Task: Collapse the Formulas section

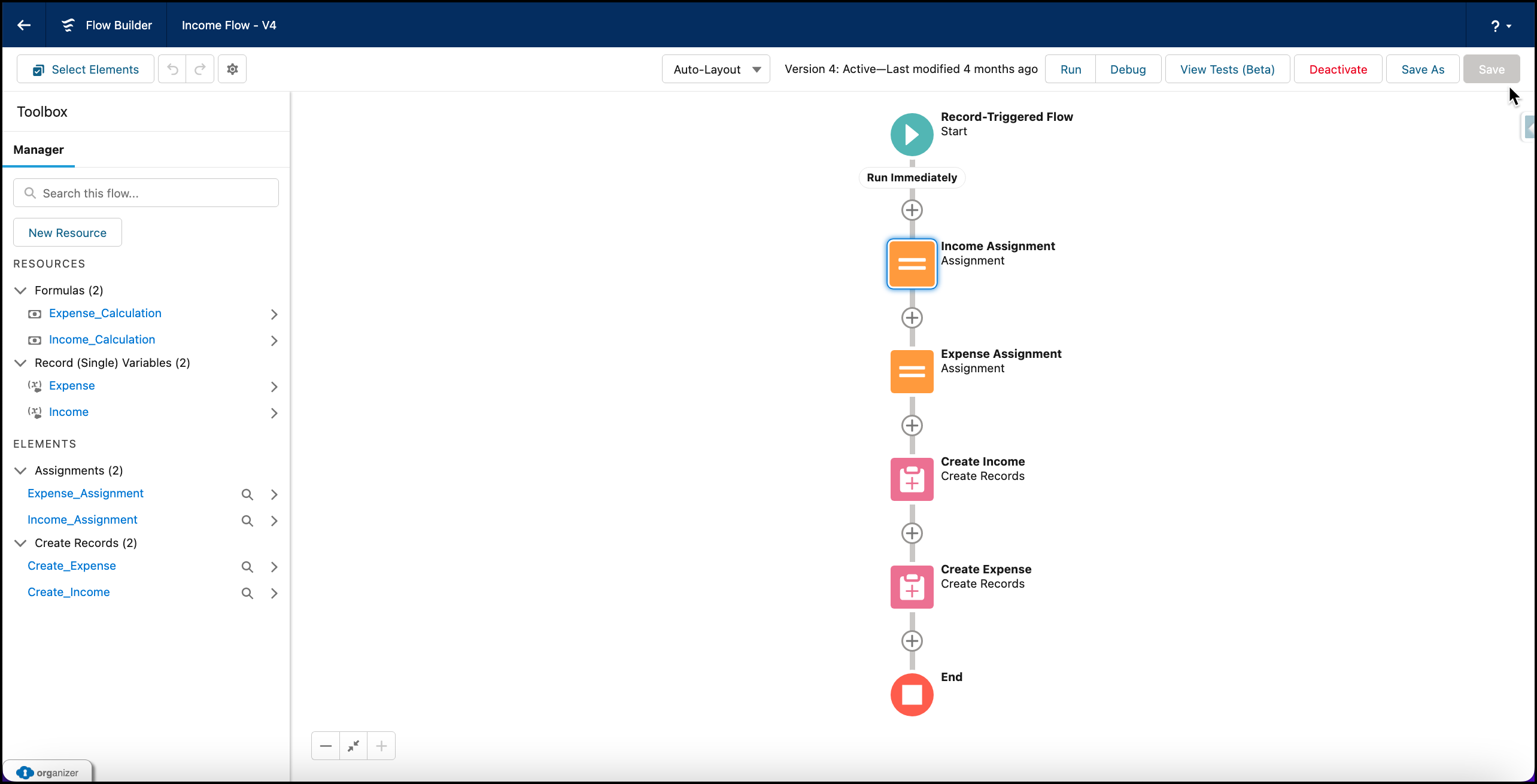Action: tap(20, 290)
